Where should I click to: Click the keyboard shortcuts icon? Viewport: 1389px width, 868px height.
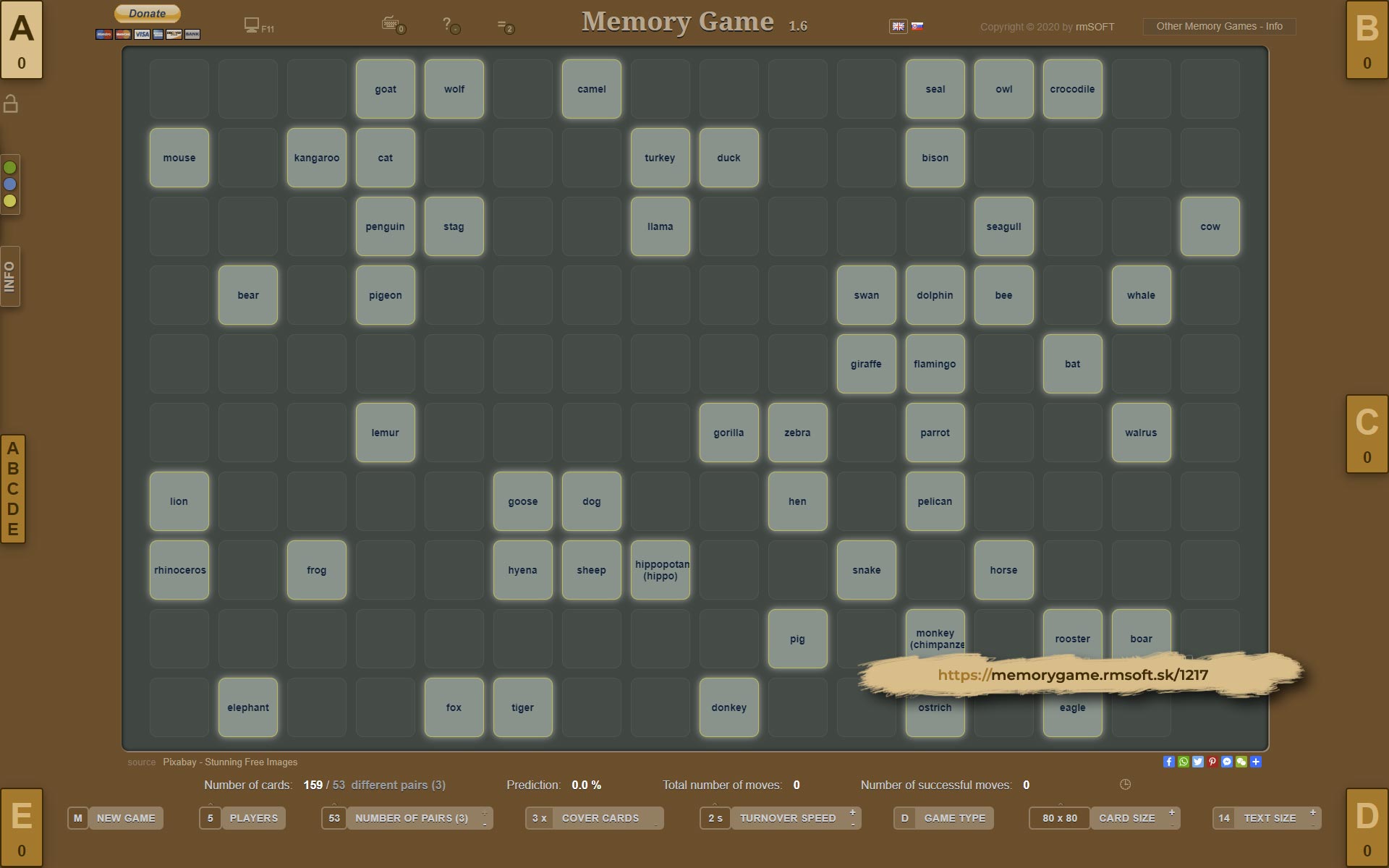pyautogui.click(x=391, y=24)
